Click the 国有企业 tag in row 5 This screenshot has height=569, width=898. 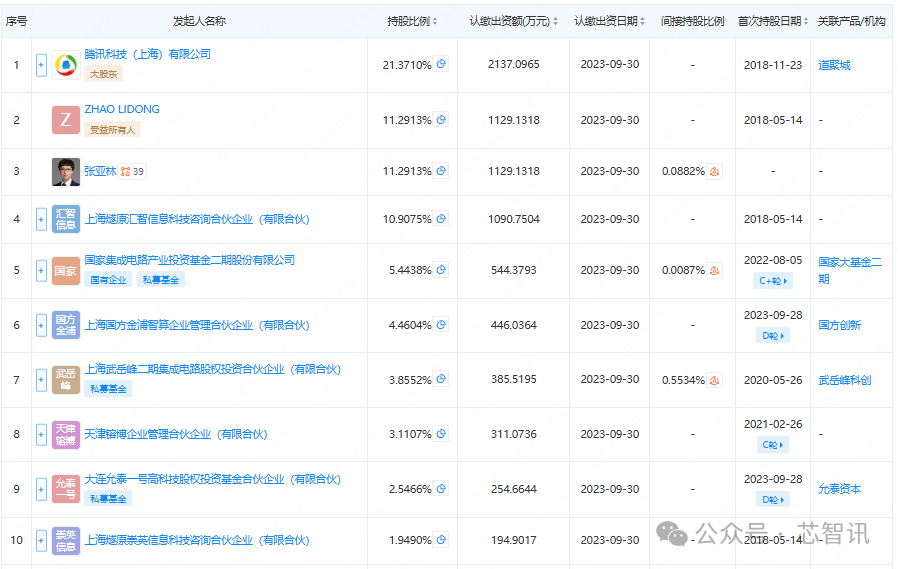pos(108,280)
